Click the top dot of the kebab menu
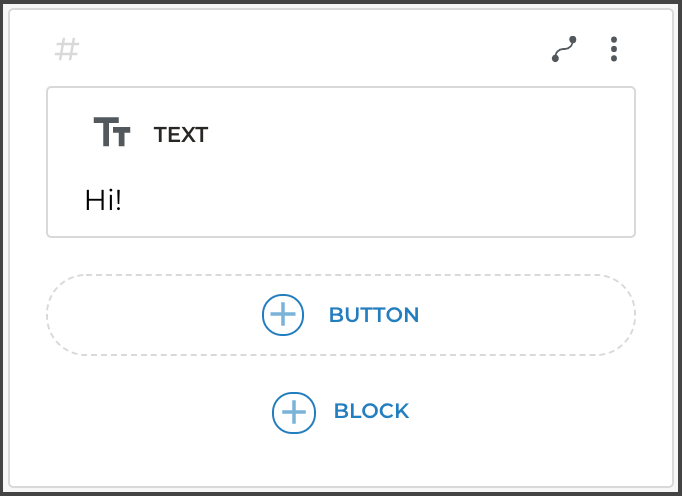This screenshot has height=496, width=682. (x=614, y=40)
